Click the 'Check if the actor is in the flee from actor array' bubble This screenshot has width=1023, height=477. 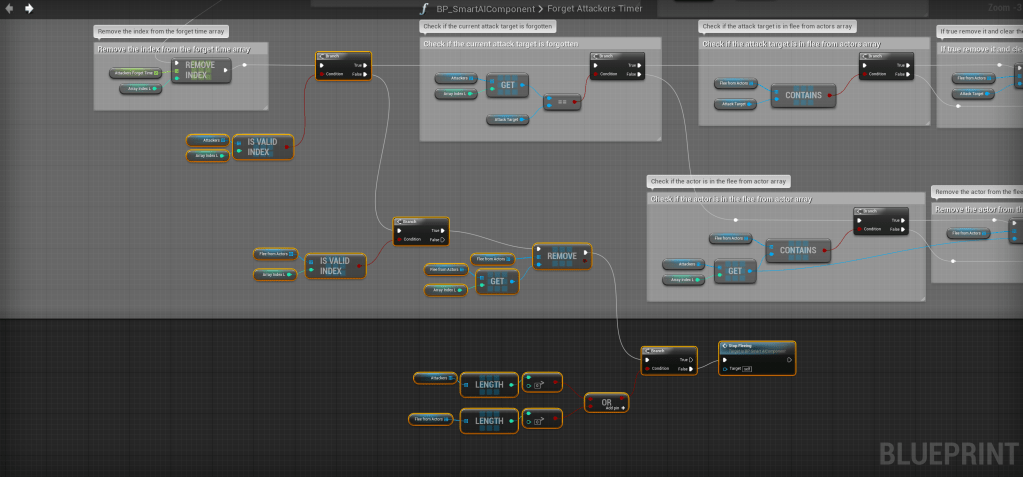click(x=718, y=181)
